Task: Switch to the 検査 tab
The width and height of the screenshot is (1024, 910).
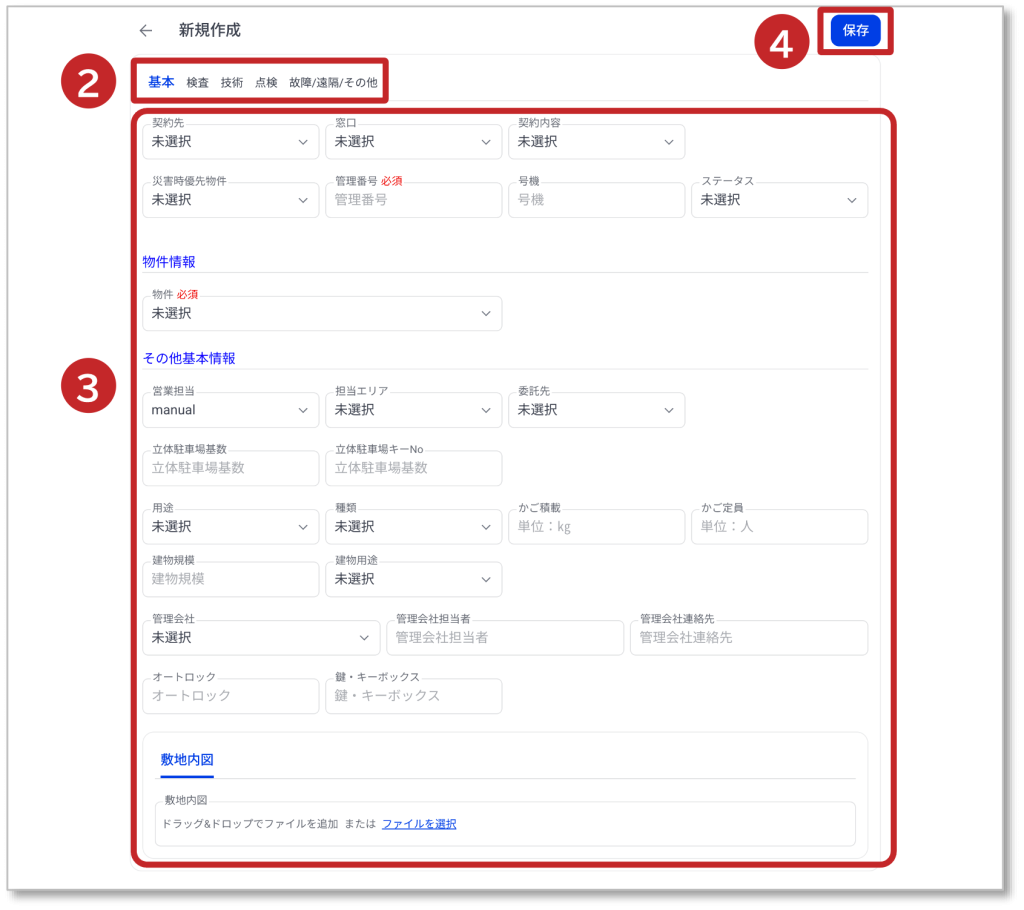Action: 198,83
